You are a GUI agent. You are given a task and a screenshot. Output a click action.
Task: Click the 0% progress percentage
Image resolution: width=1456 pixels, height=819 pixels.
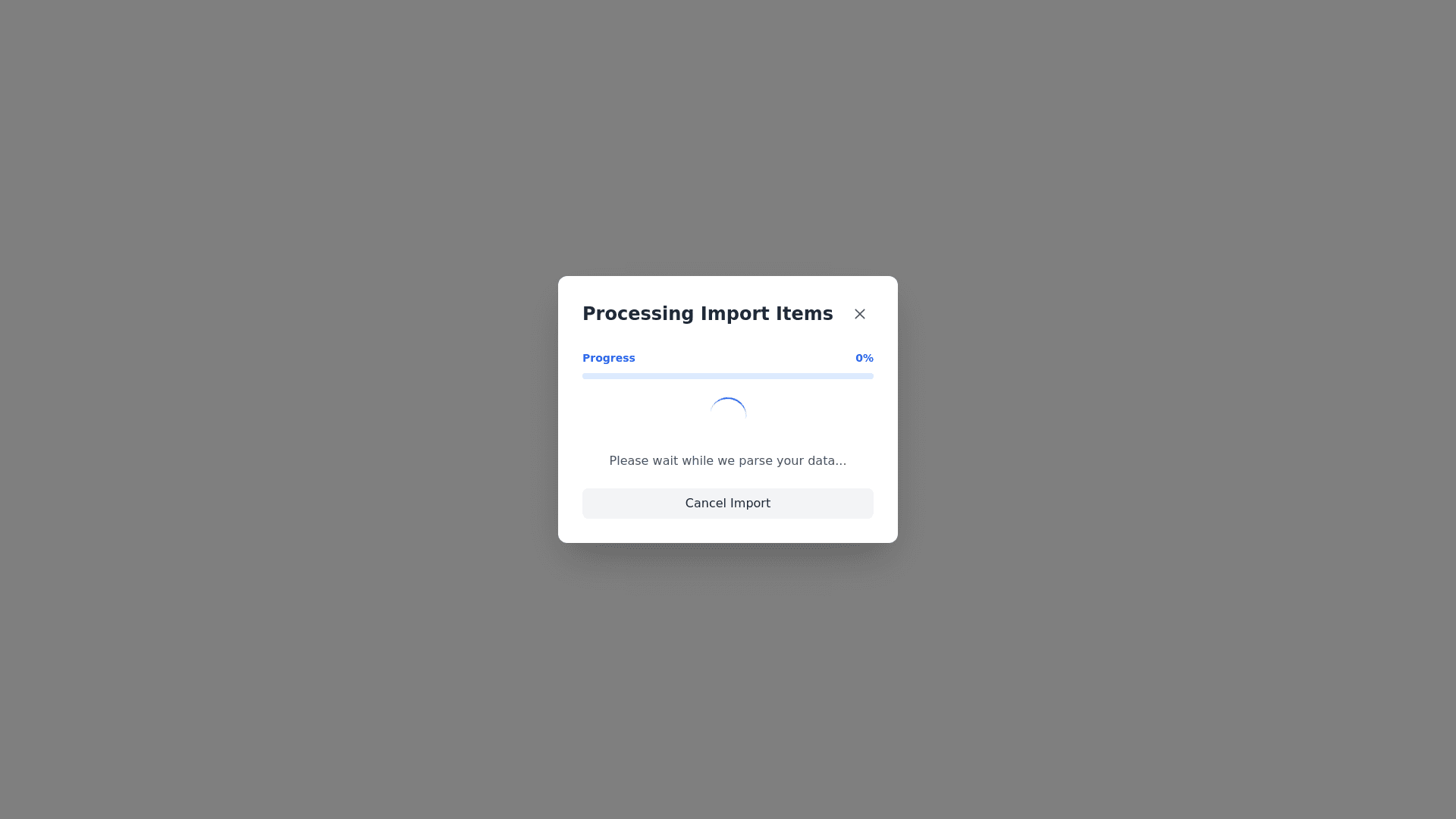pos(864,358)
